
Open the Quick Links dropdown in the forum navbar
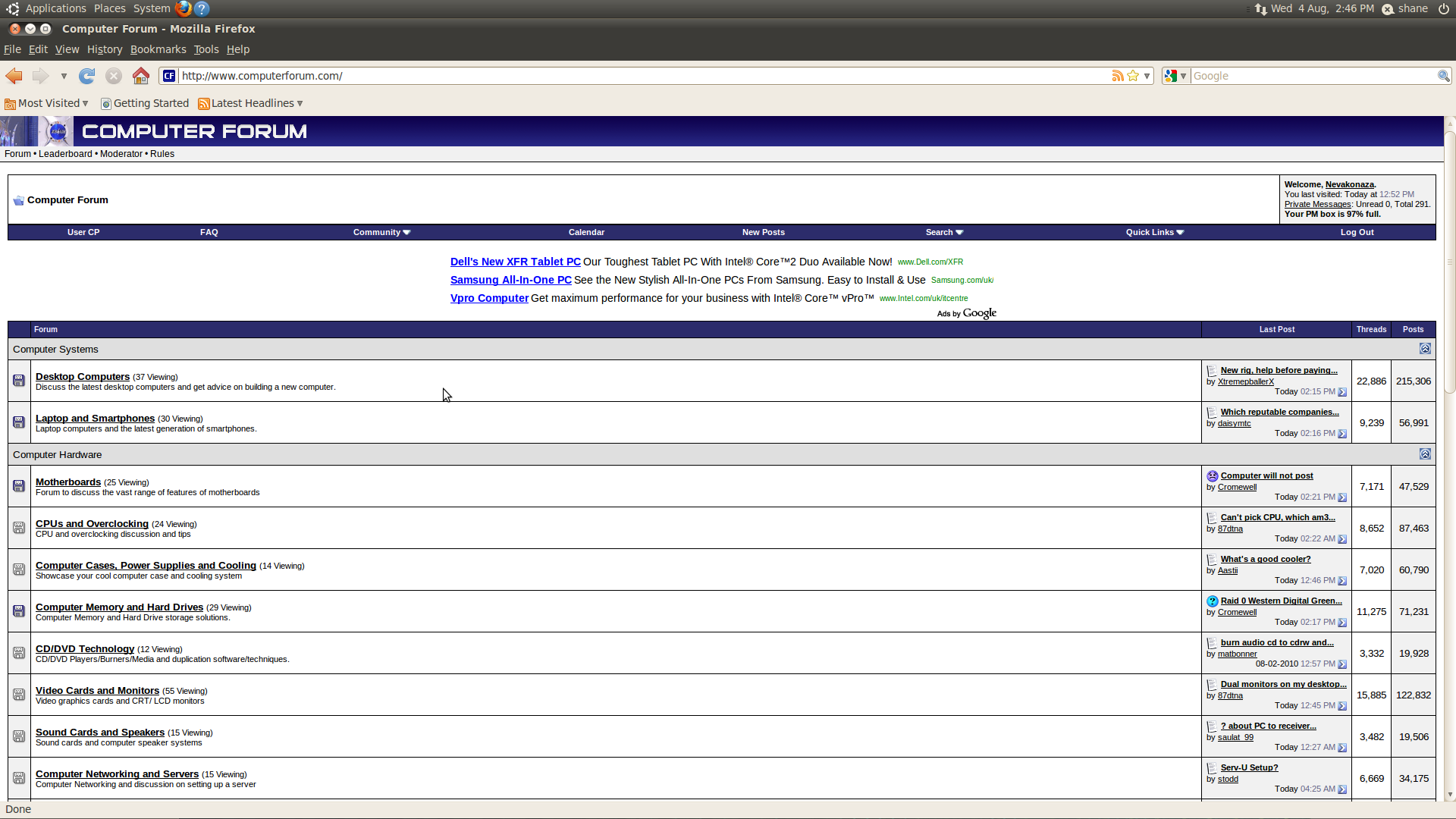tap(1153, 232)
